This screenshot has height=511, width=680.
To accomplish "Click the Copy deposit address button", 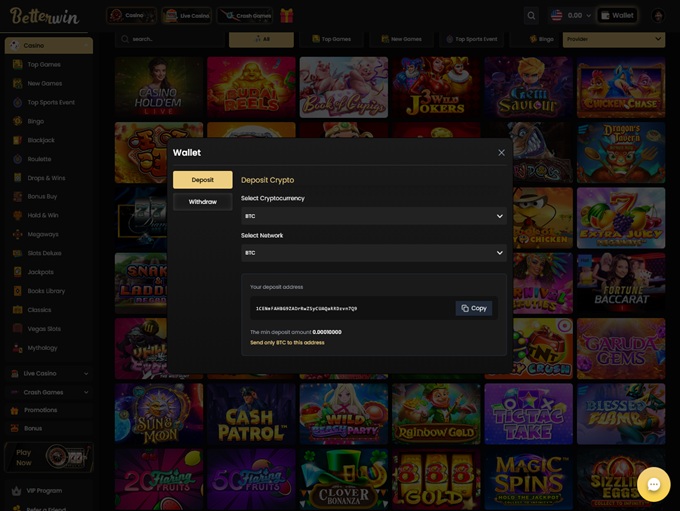I will click(473, 308).
